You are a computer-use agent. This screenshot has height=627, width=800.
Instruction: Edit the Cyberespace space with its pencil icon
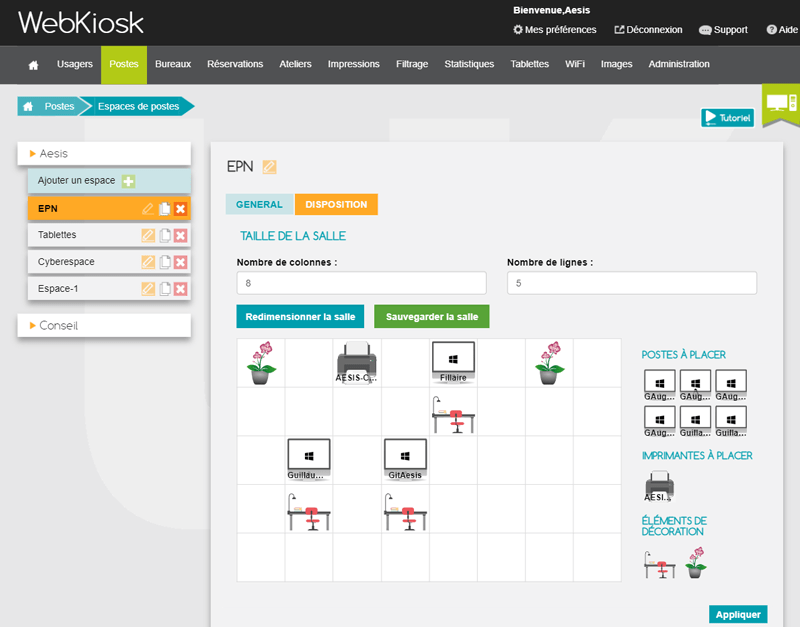click(x=147, y=262)
